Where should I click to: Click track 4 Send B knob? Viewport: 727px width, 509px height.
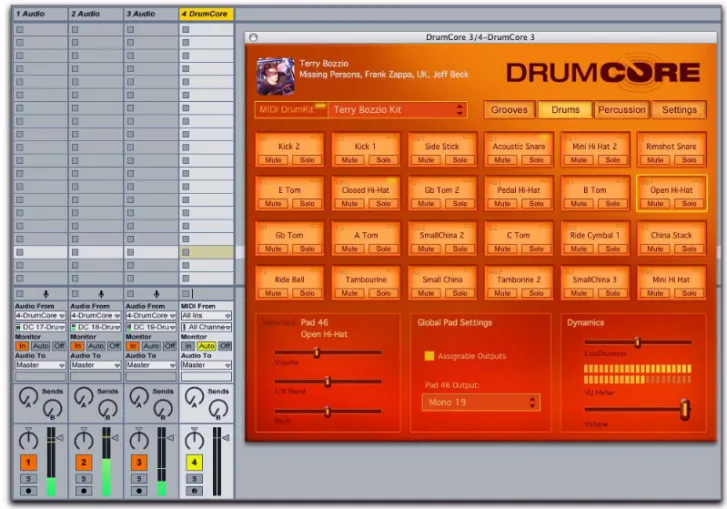click(218, 410)
